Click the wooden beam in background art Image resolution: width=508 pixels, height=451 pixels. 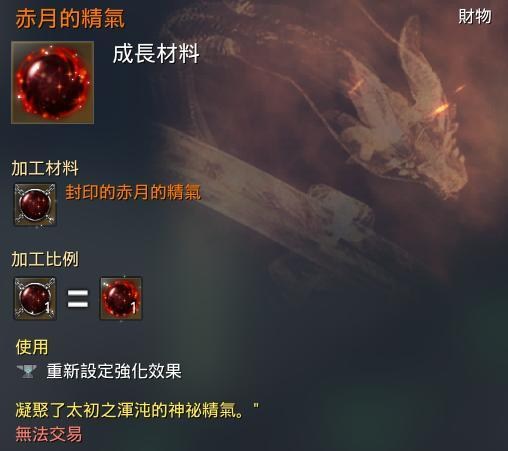coord(273,207)
